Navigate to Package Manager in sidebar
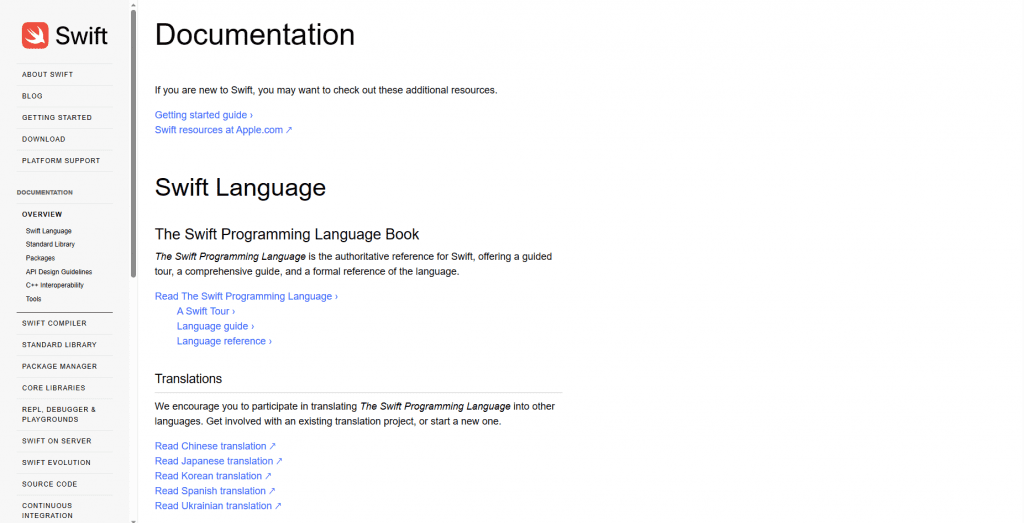The image size is (1024, 523). tap(59, 367)
